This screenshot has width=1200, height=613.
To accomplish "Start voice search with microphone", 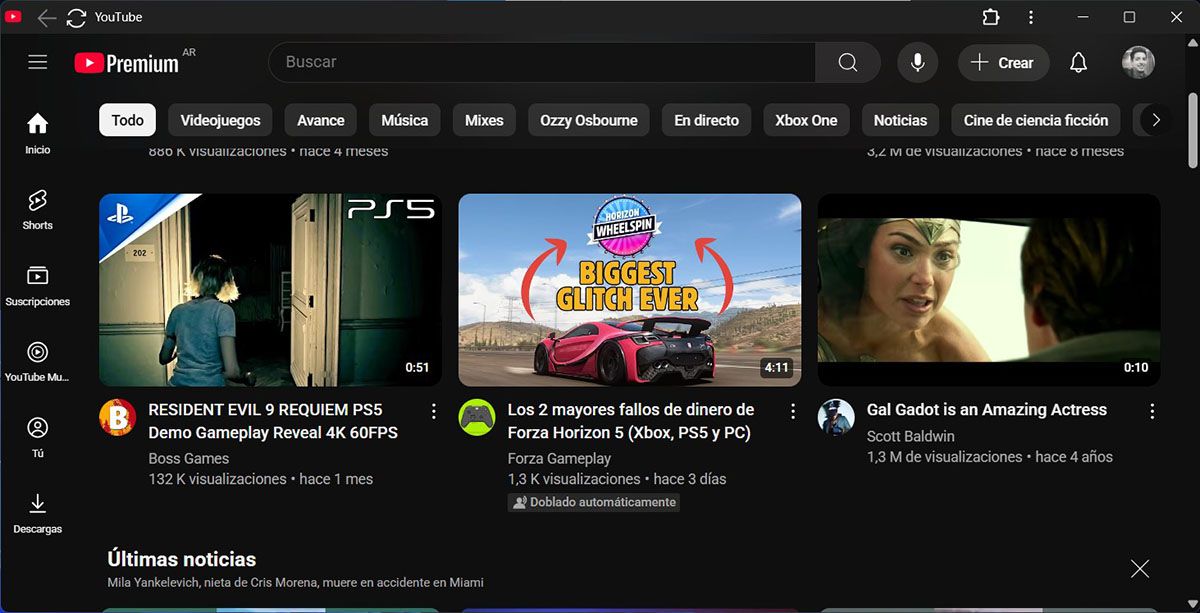I will point(917,62).
